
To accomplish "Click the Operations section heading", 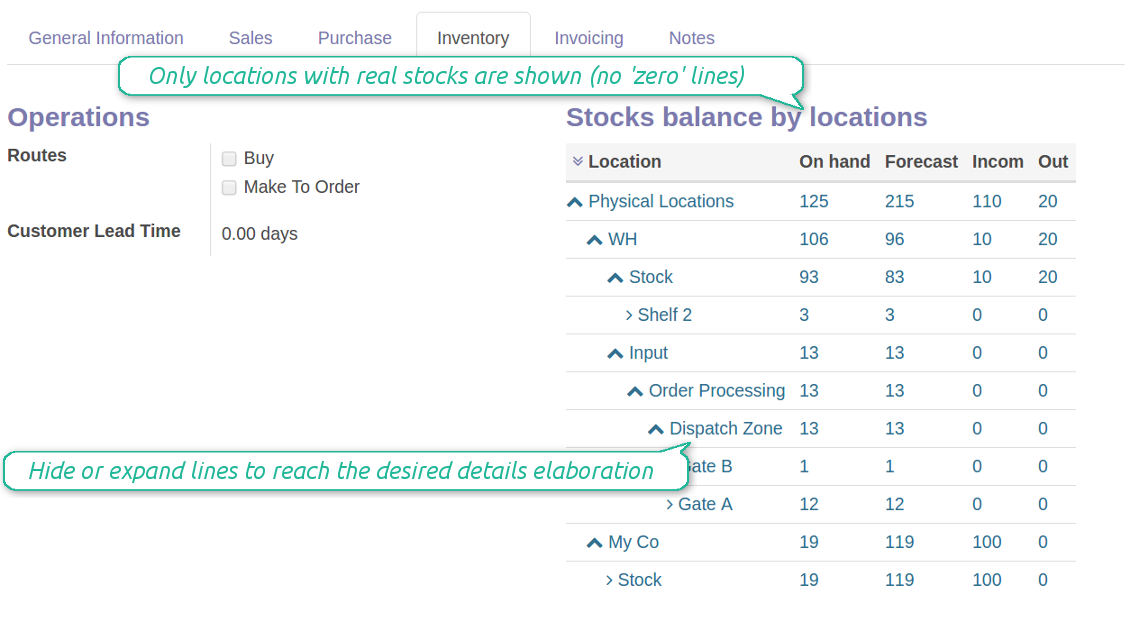I will pyautogui.click(x=79, y=117).
